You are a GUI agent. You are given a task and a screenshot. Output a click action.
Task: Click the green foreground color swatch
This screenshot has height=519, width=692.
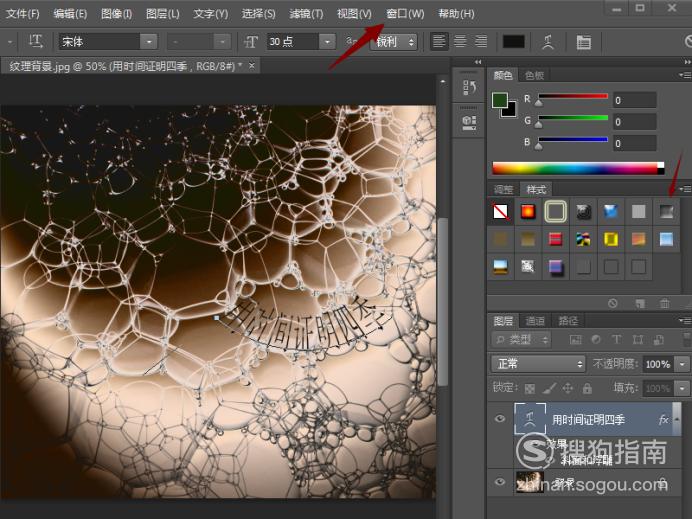click(500, 100)
